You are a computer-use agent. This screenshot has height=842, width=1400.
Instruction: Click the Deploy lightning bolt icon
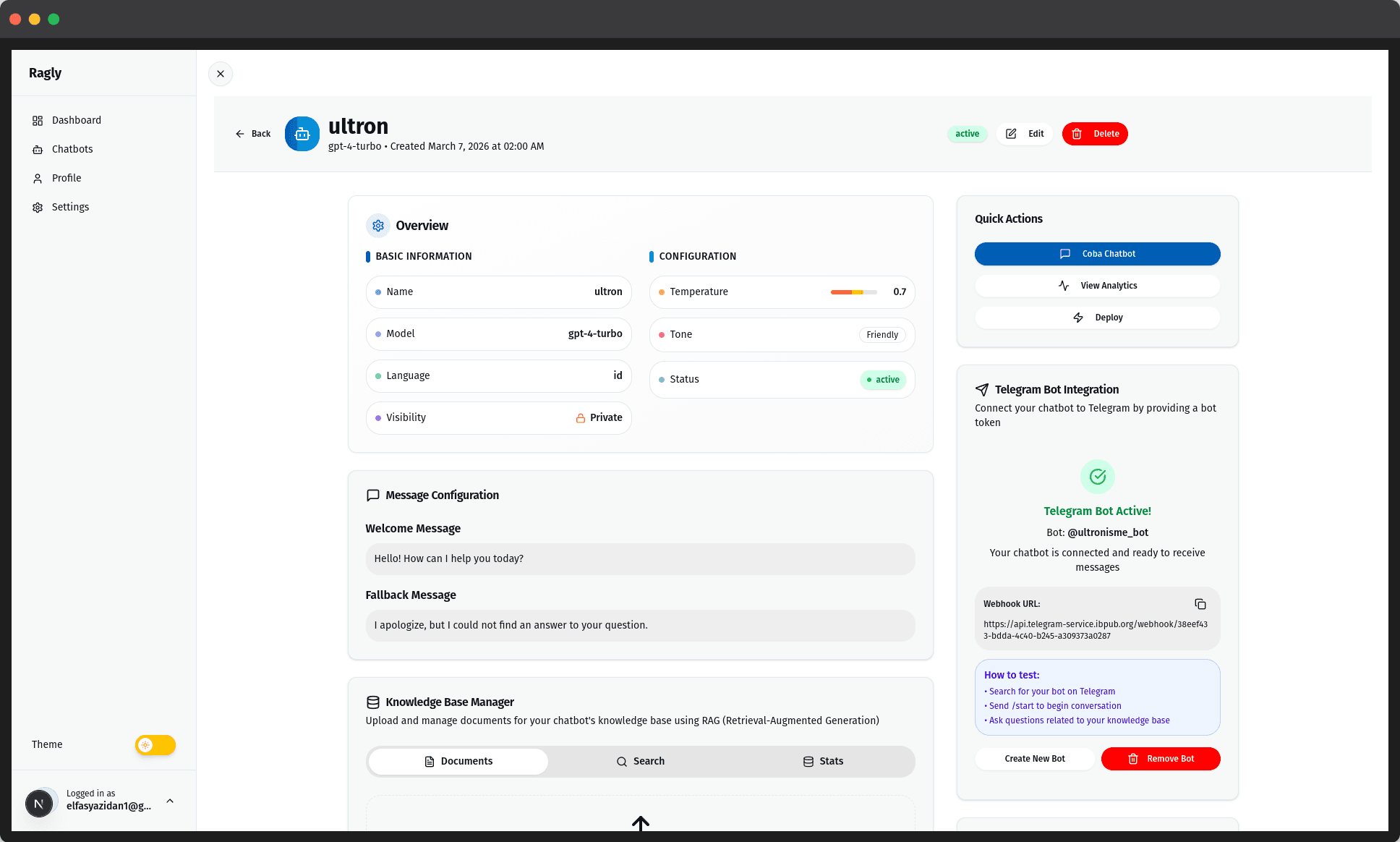coord(1078,318)
